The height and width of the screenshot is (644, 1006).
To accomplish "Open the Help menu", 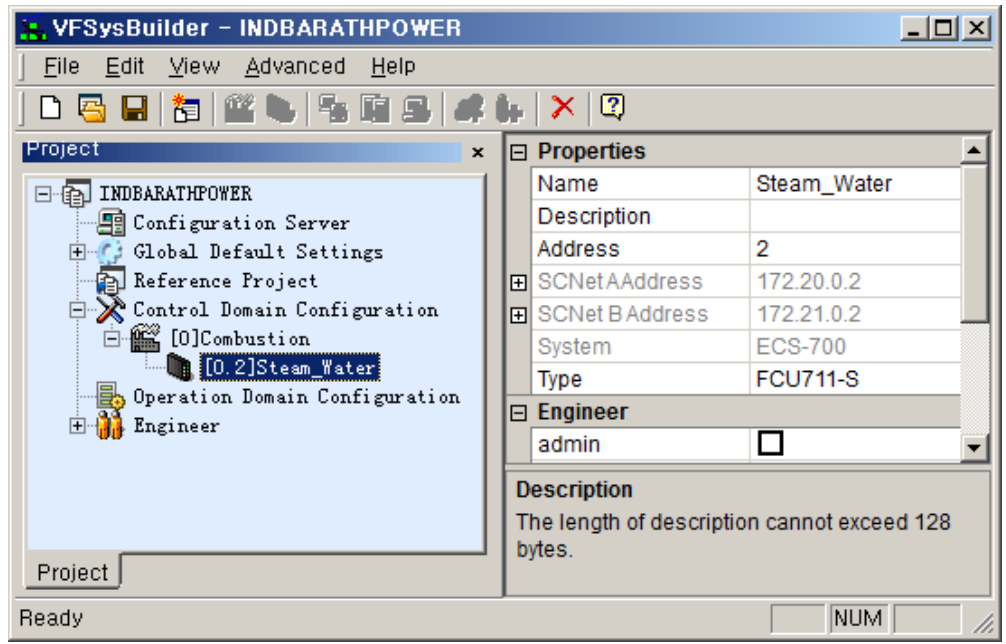I will (393, 66).
